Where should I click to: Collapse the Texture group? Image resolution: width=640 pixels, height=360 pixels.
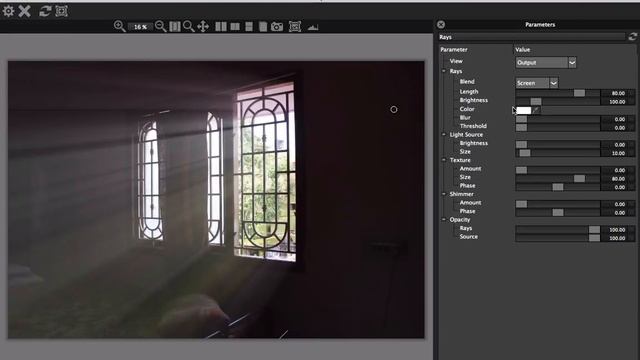point(444,160)
